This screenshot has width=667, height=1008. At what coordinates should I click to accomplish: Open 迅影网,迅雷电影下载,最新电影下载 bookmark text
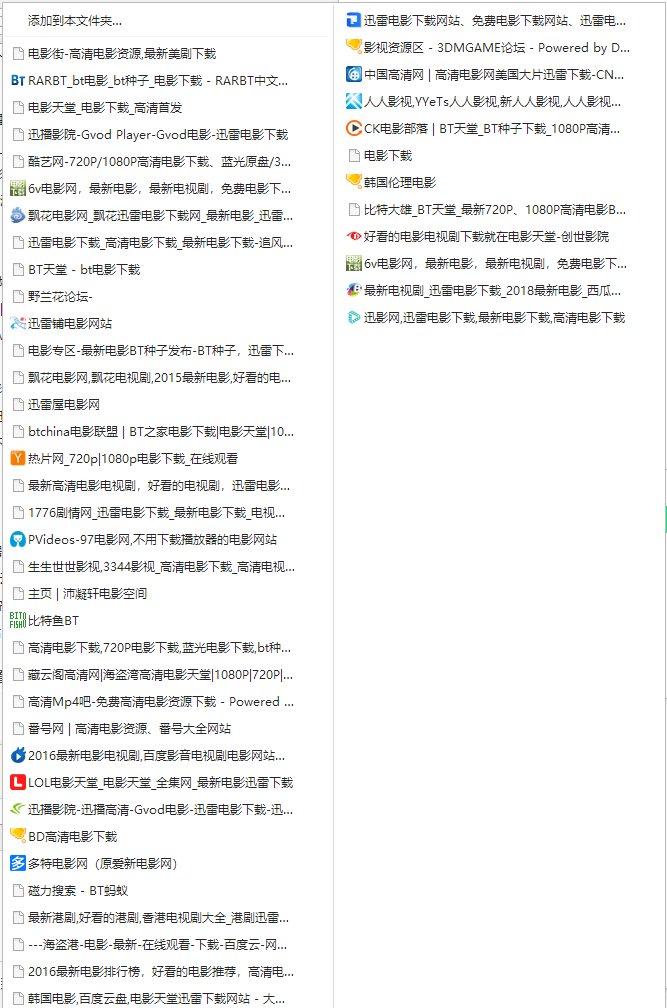pos(494,318)
